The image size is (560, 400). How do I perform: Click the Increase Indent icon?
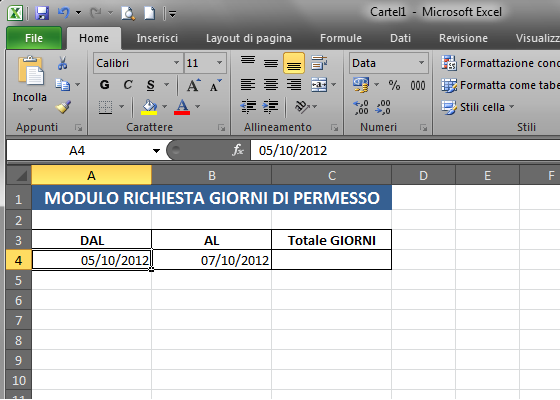tap(270, 107)
